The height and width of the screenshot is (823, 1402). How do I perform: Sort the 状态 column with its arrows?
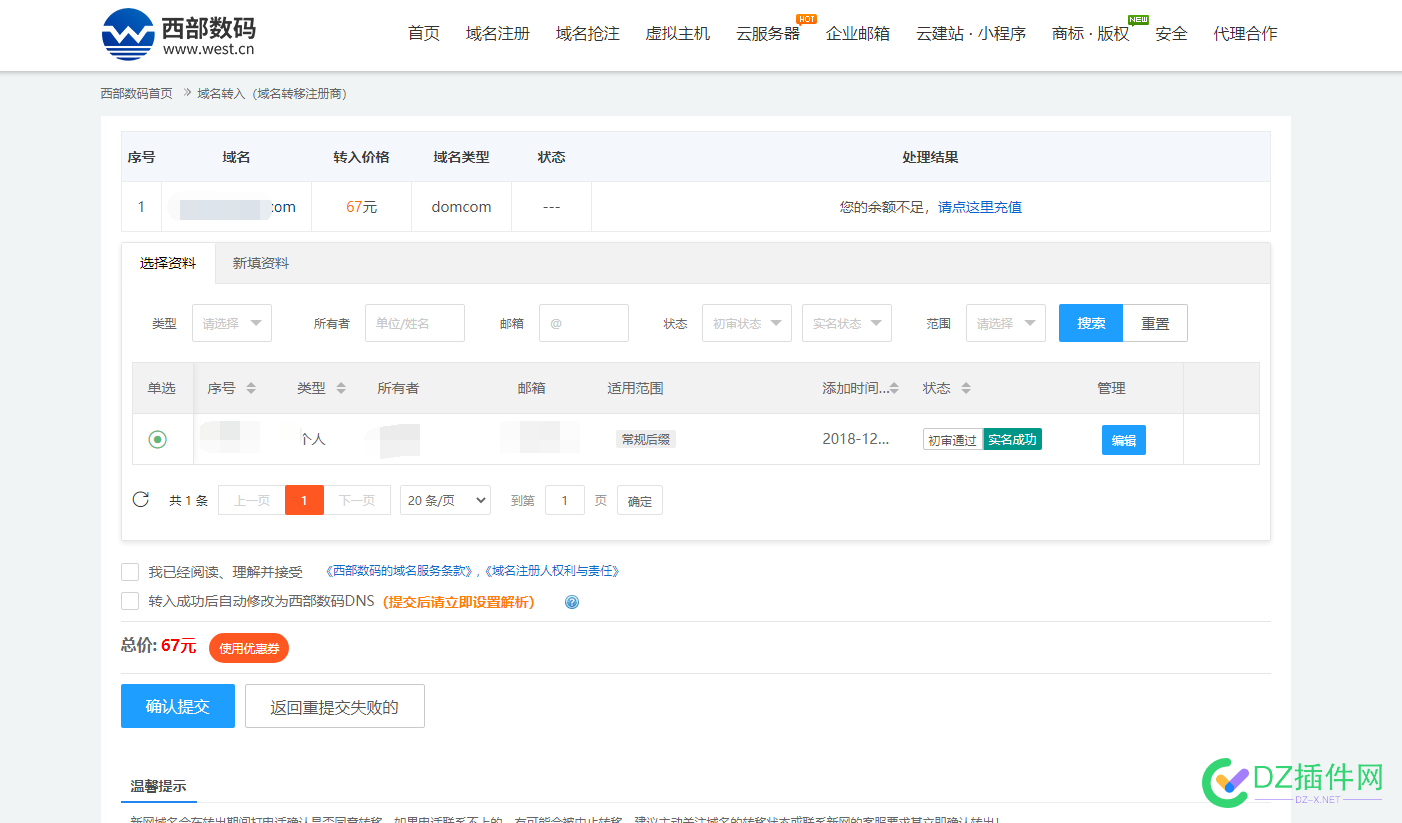pos(966,388)
